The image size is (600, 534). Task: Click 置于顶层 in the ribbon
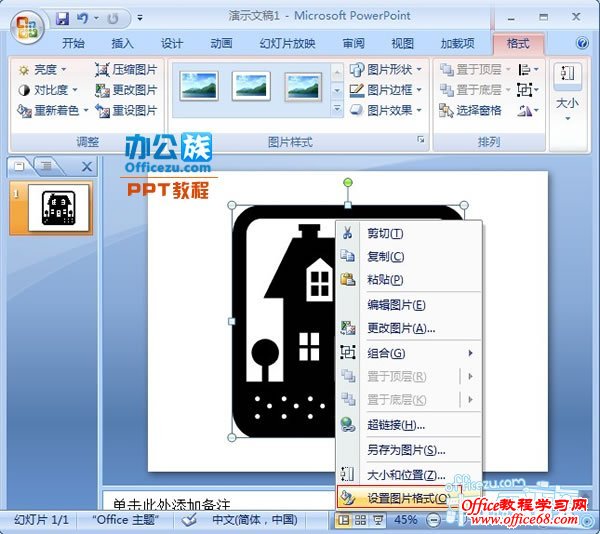pos(475,70)
